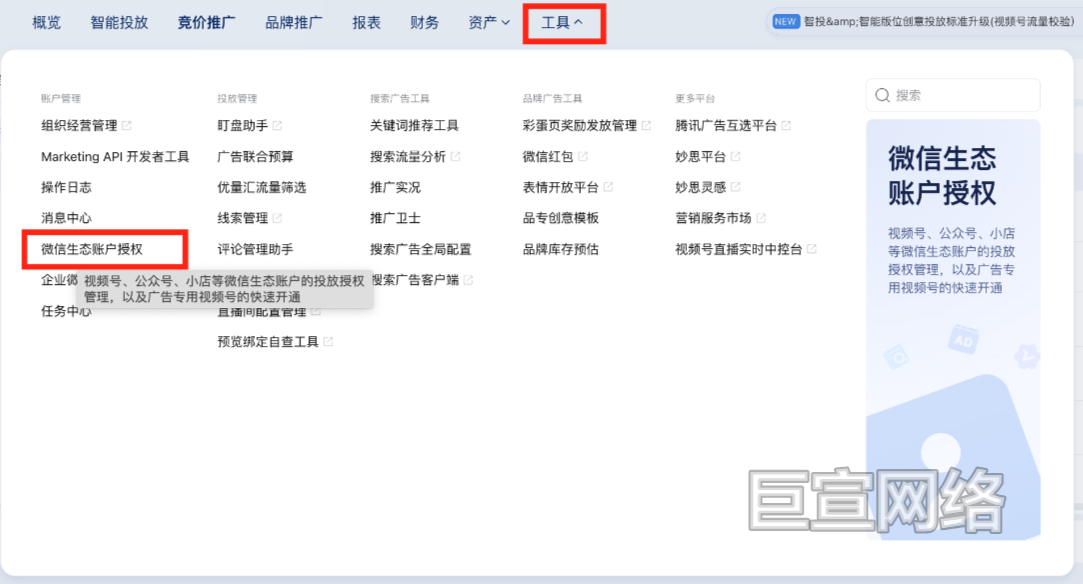Click external-link icon beside 搜索流量分析
The width and height of the screenshot is (1083, 584).
pyautogui.click(x=455, y=157)
